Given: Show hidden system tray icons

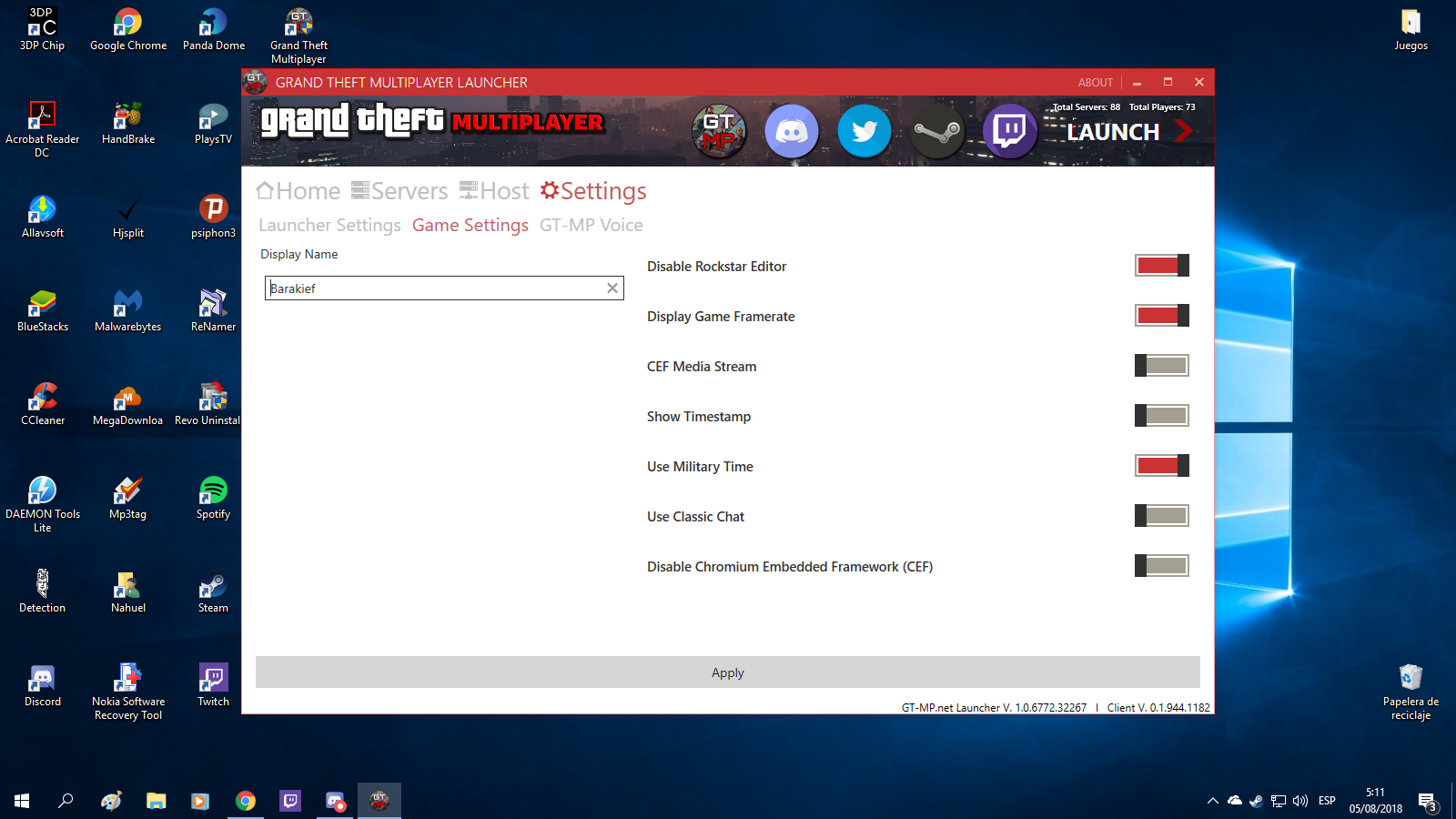Looking at the screenshot, I should pyautogui.click(x=1212, y=801).
